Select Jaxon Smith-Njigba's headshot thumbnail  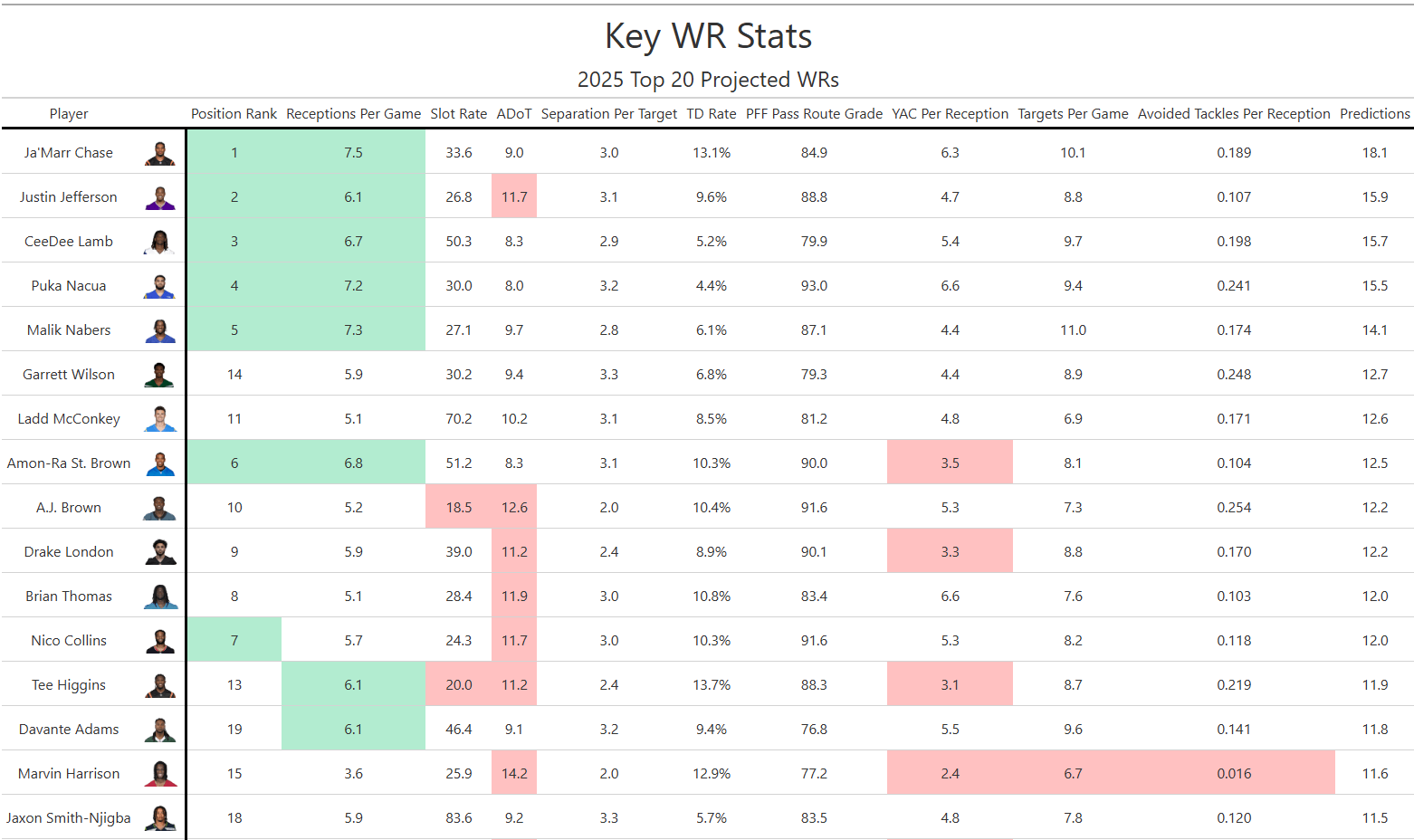(x=160, y=818)
